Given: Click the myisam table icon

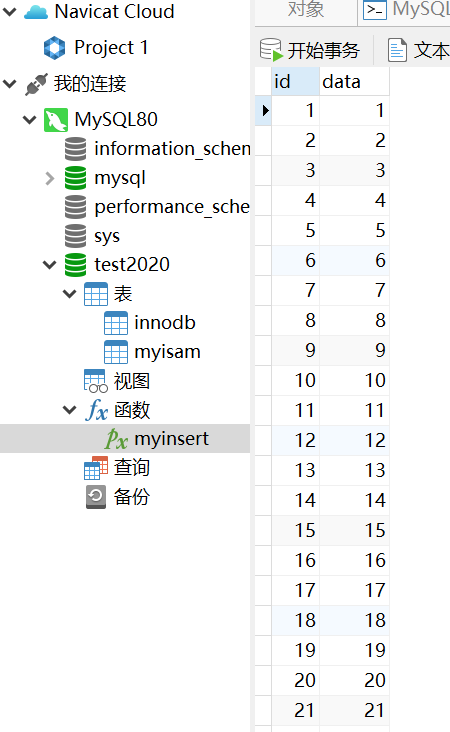Looking at the screenshot, I should pos(116,352).
